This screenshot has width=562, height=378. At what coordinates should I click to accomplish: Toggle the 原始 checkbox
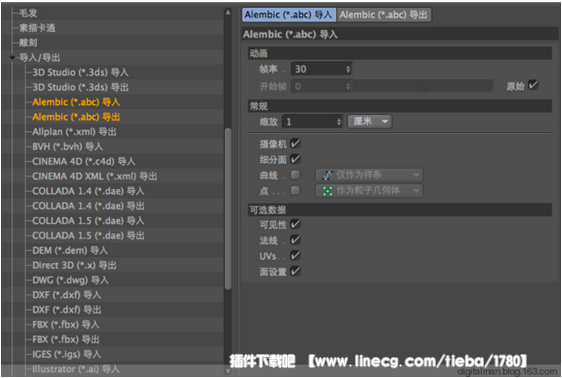click(x=533, y=85)
